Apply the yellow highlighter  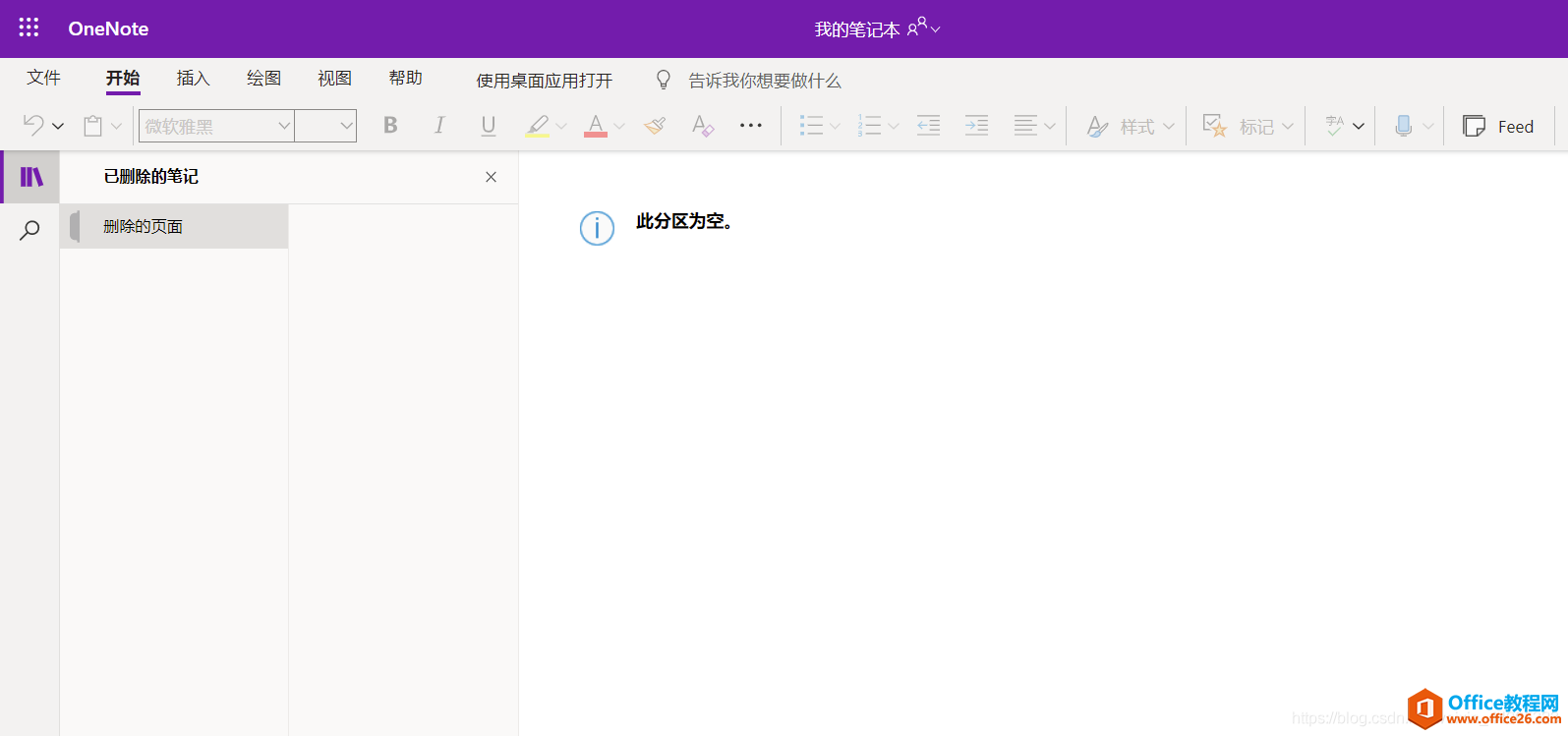(537, 126)
